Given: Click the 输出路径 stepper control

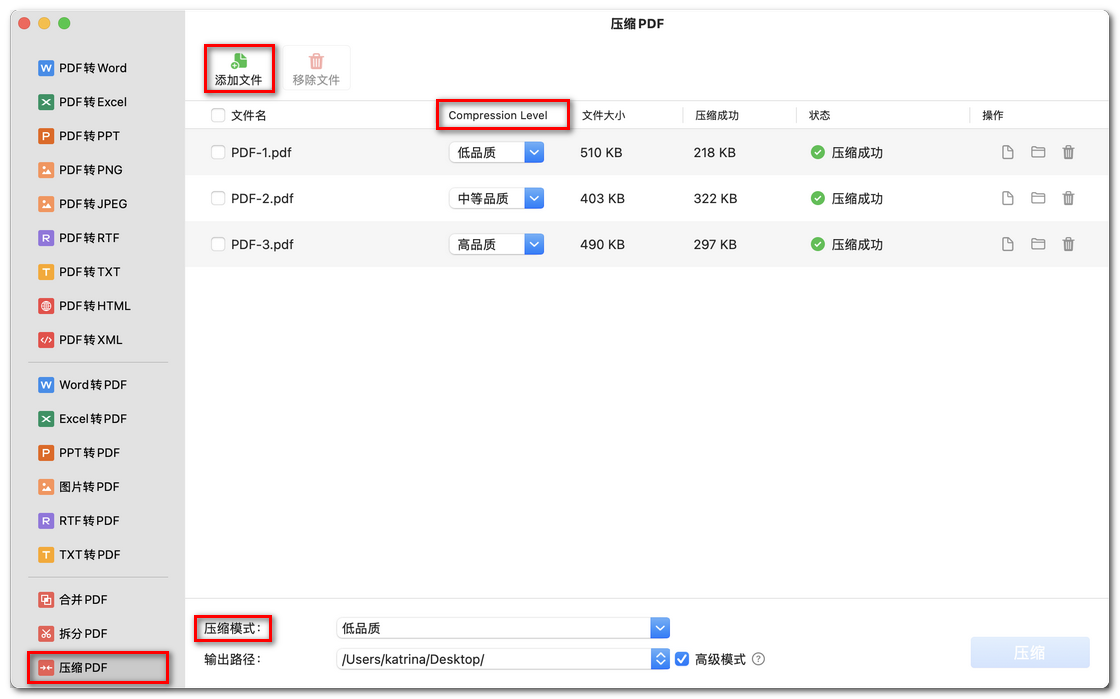Looking at the screenshot, I should [659, 659].
